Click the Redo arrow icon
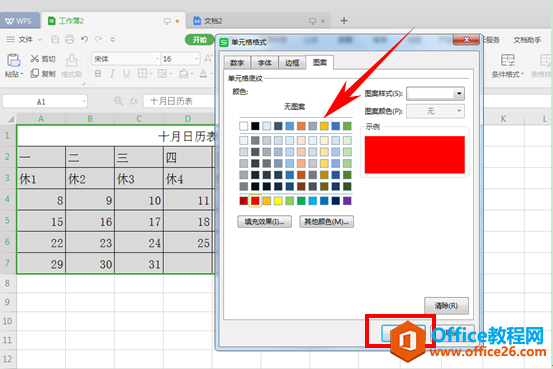This screenshot has height=369, width=553. click(98, 39)
